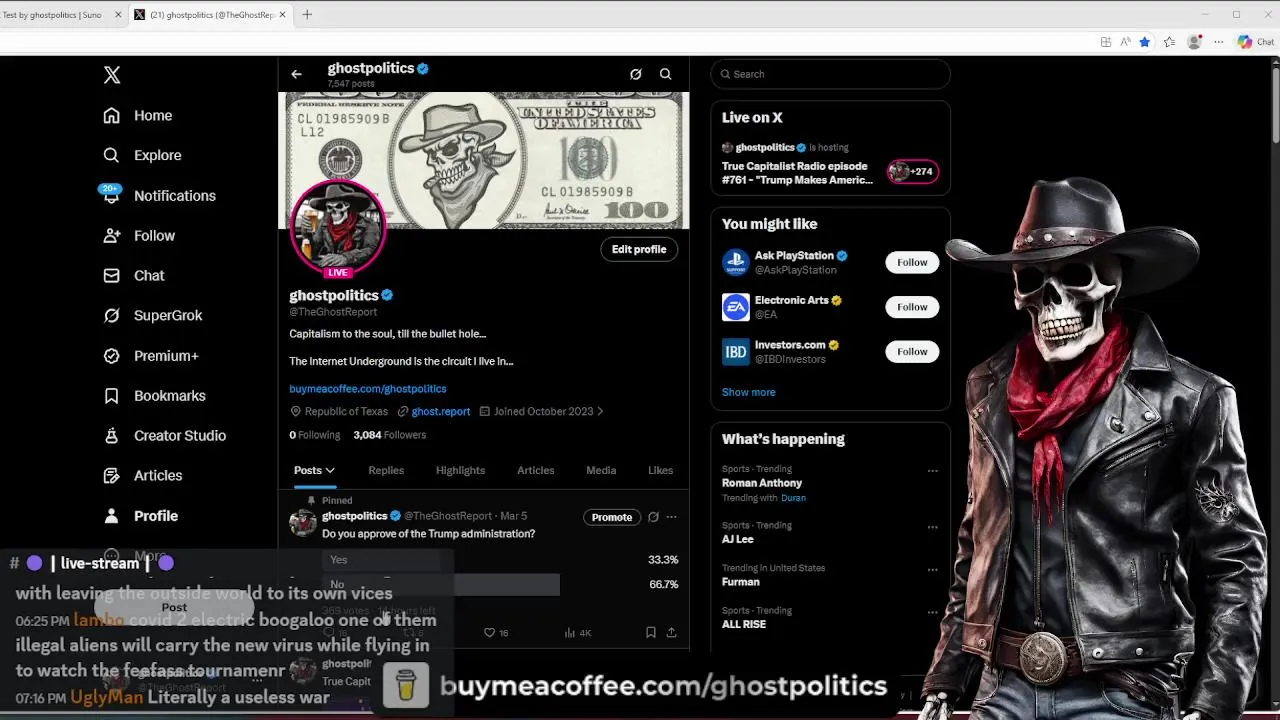1280x720 pixels.
Task: Expand Joined October 2023 chevron
Action: point(600,412)
